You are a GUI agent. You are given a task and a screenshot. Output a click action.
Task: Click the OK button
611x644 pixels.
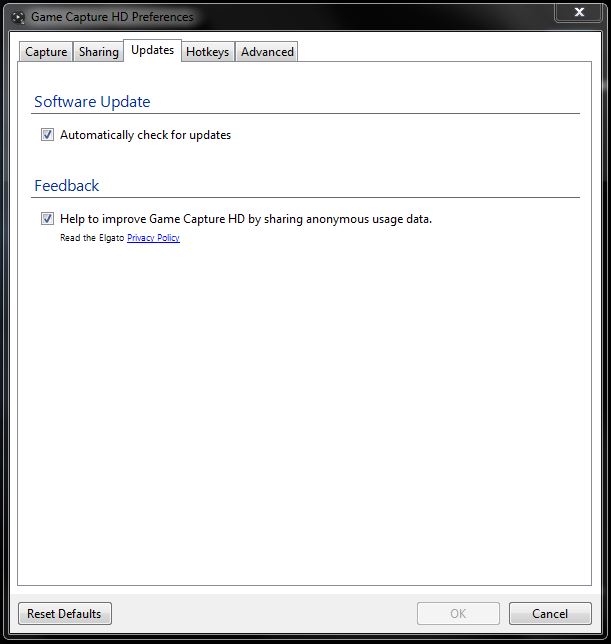click(x=458, y=613)
